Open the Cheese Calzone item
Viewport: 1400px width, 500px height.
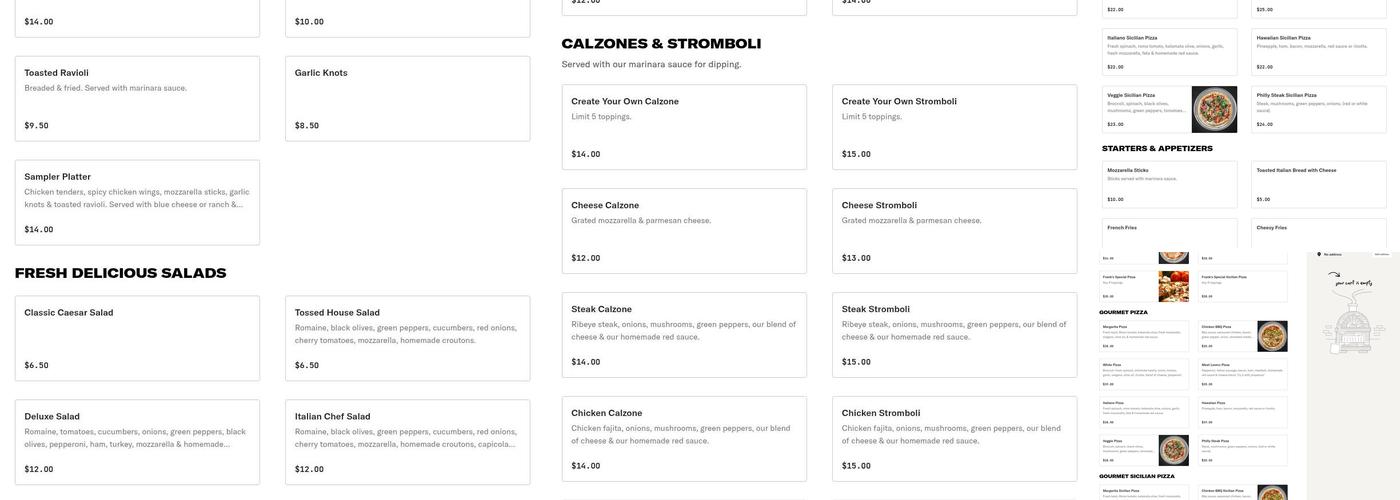[x=684, y=231]
